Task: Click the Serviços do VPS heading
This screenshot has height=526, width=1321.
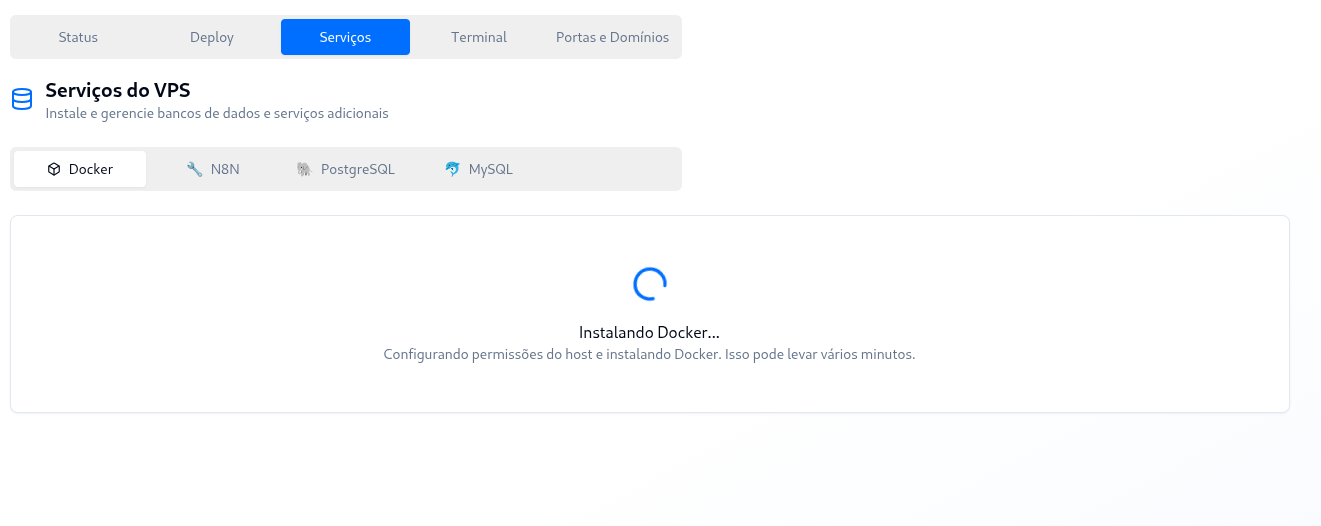Action: (118, 90)
